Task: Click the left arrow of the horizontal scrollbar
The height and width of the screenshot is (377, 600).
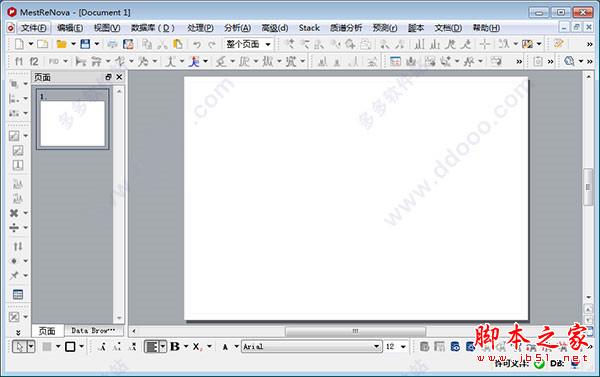Action: 134,331
